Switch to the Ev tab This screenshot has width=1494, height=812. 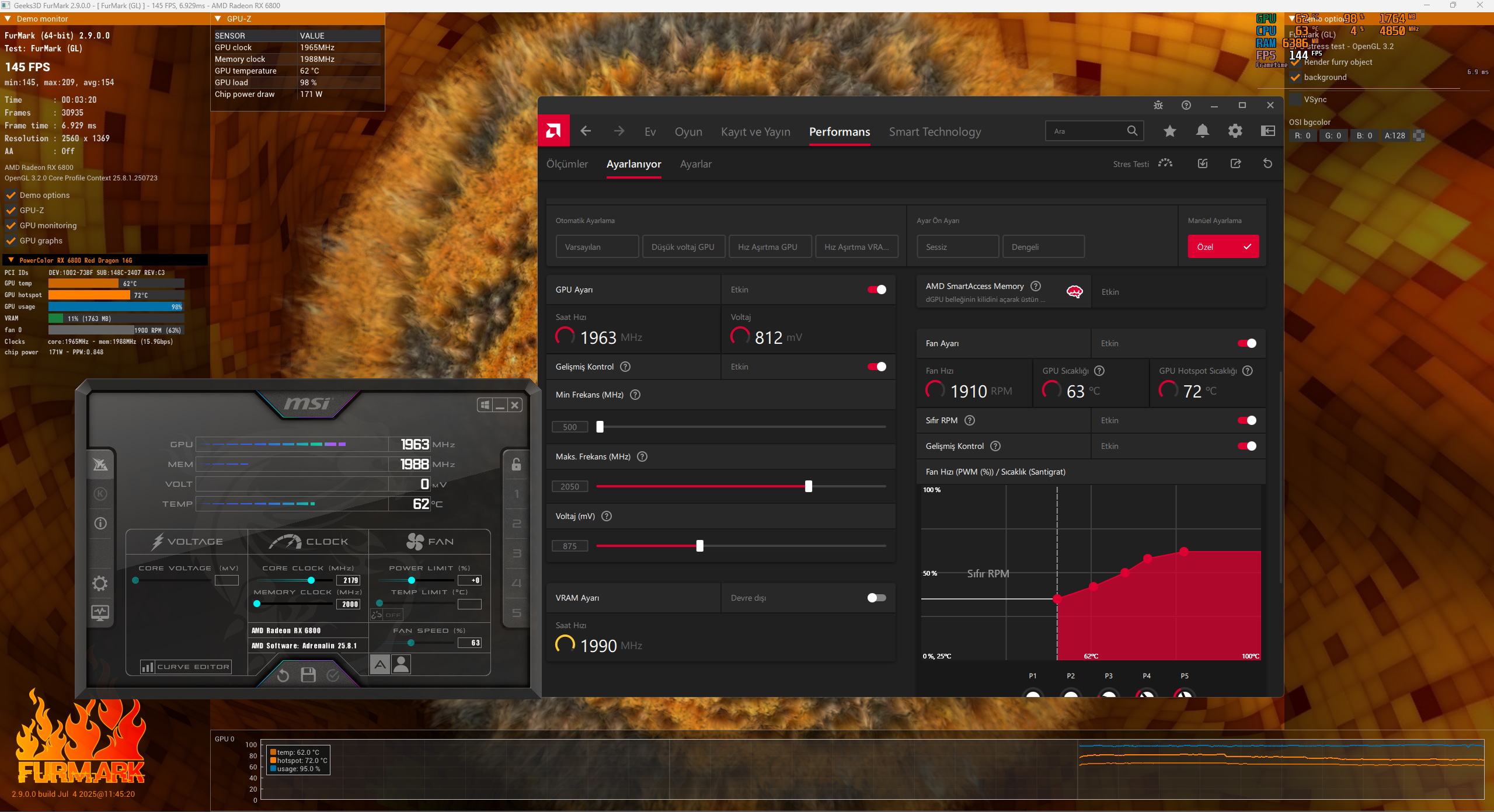pos(650,132)
